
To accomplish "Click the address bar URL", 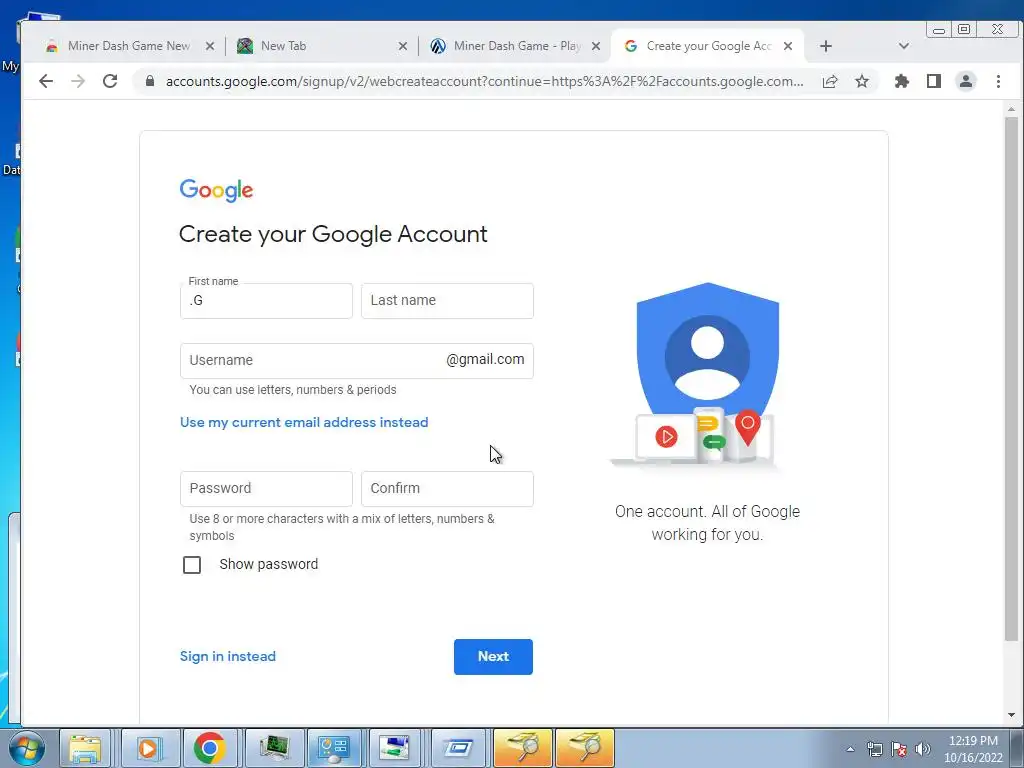I will coord(484,81).
